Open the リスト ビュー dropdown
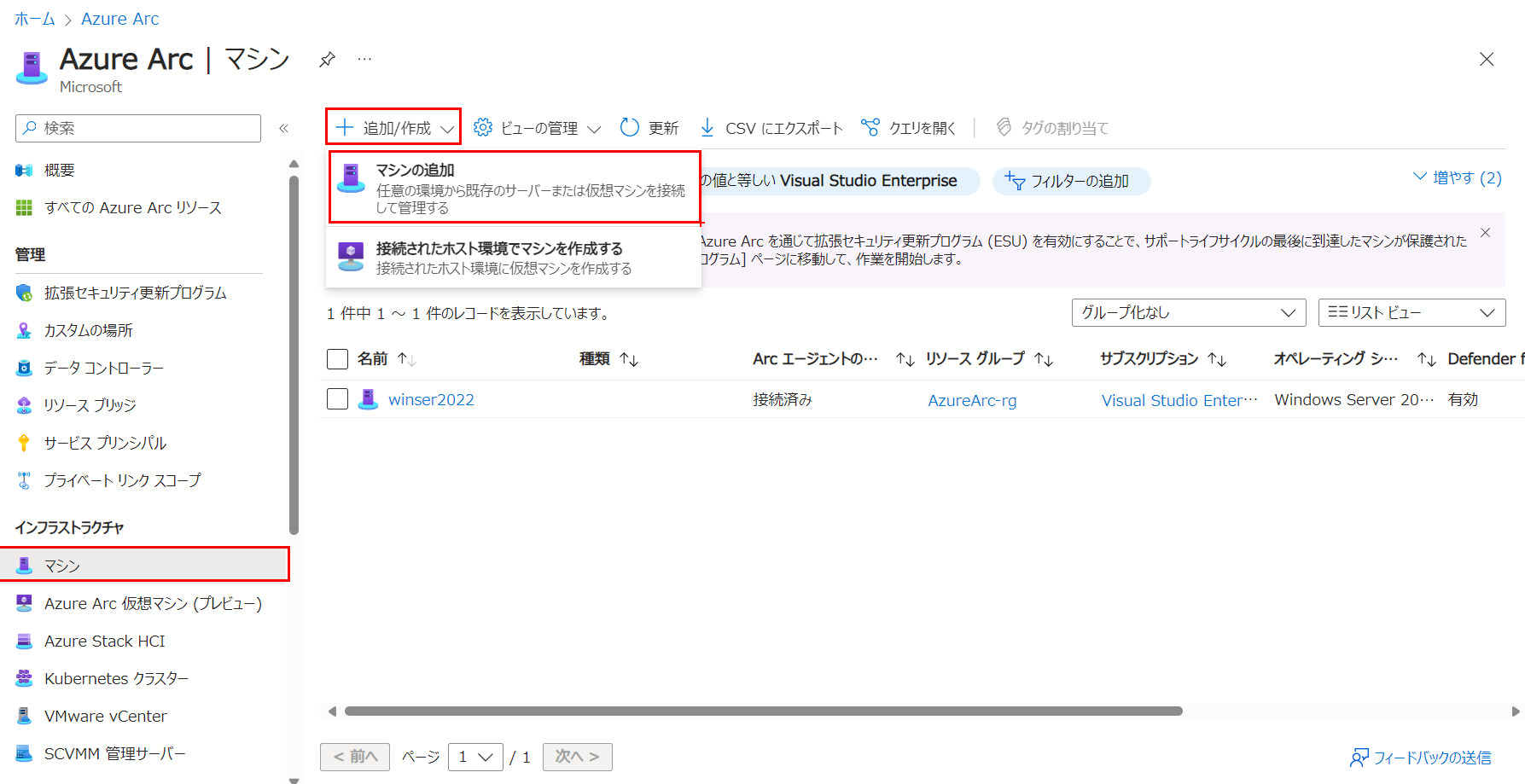The height and width of the screenshot is (784, 1525). [x=1412, y=312]
